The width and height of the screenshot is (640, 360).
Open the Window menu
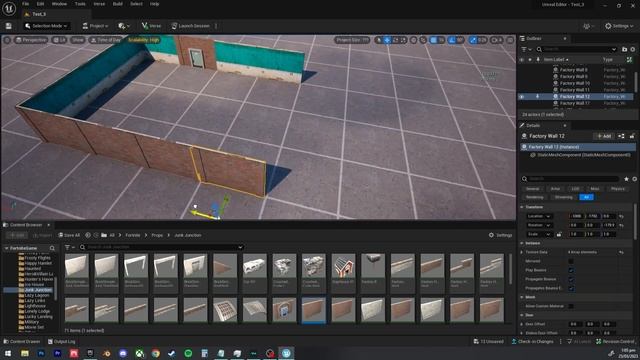(59, 4)
